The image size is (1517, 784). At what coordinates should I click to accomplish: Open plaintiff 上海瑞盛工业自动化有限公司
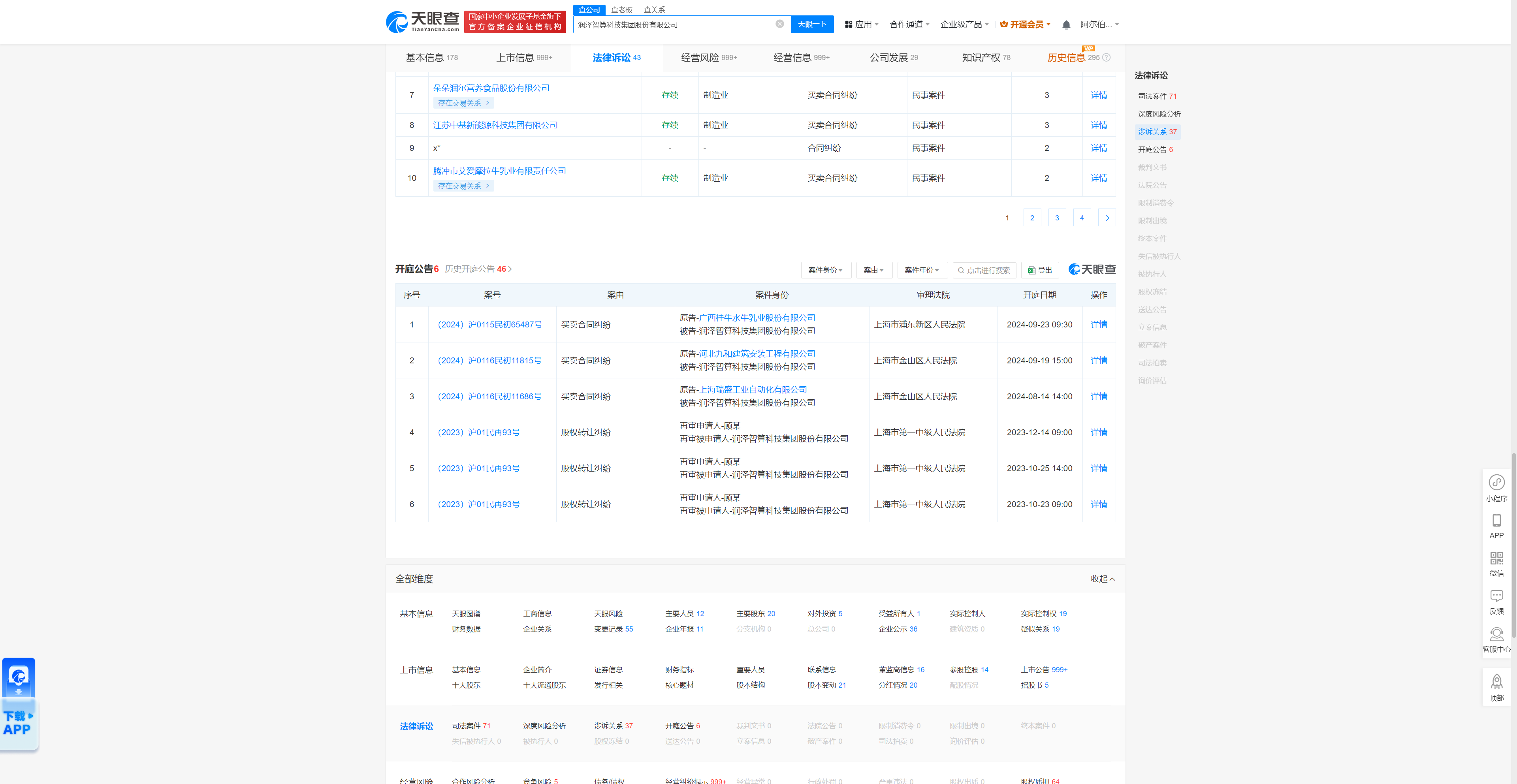point(753,390)
